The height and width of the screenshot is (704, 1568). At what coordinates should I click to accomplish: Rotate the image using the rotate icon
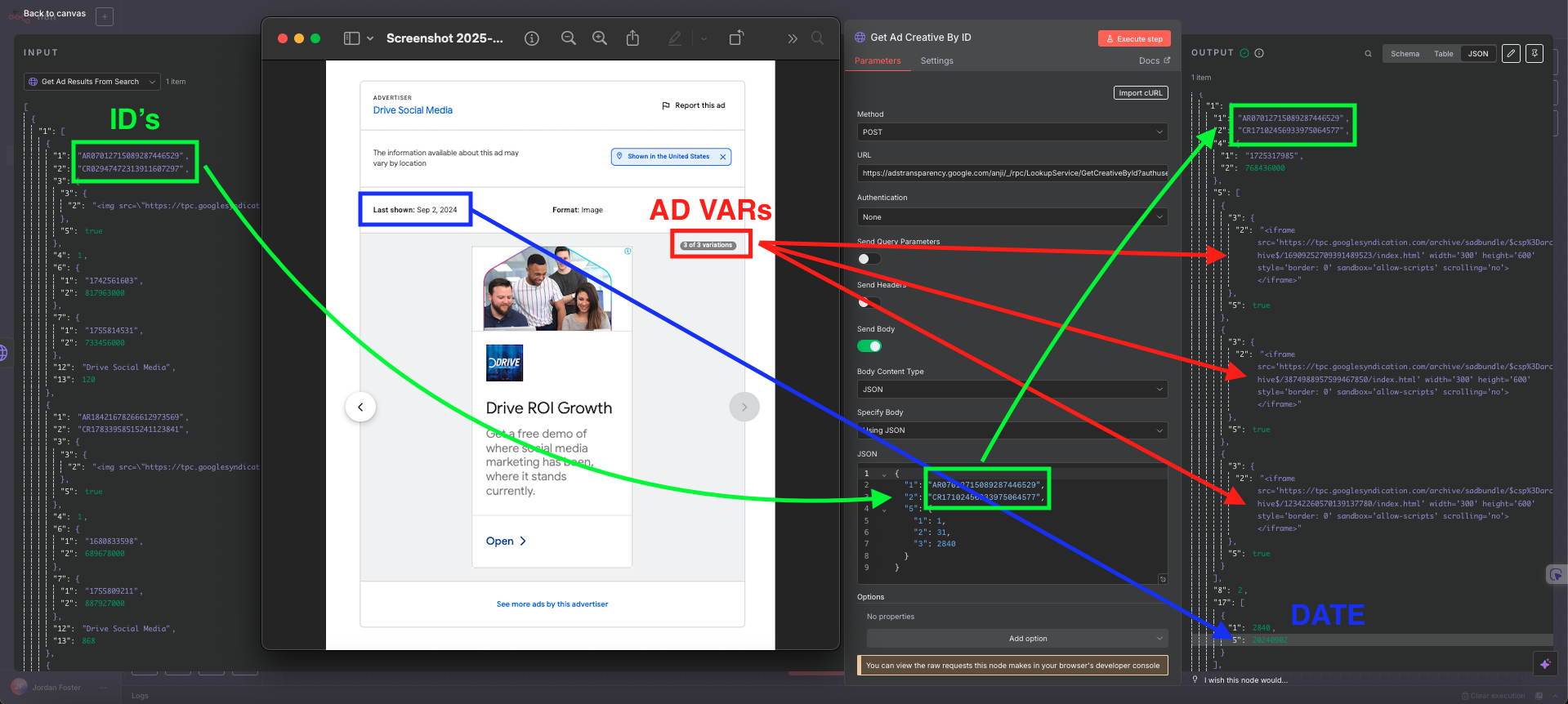coord(735,38)
